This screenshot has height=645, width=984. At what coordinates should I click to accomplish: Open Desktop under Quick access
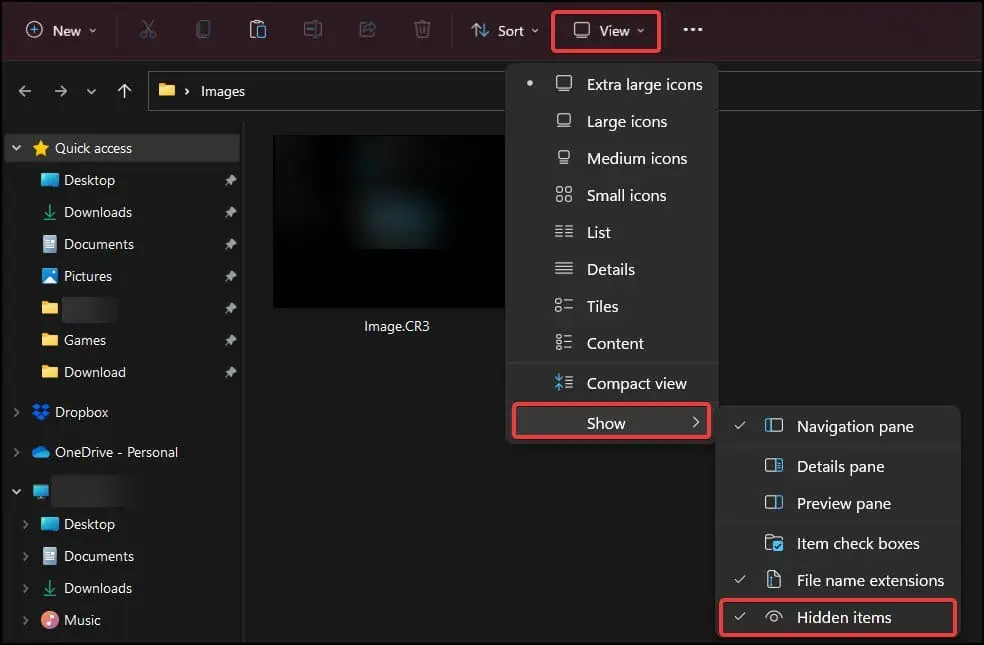click(90, 180)
